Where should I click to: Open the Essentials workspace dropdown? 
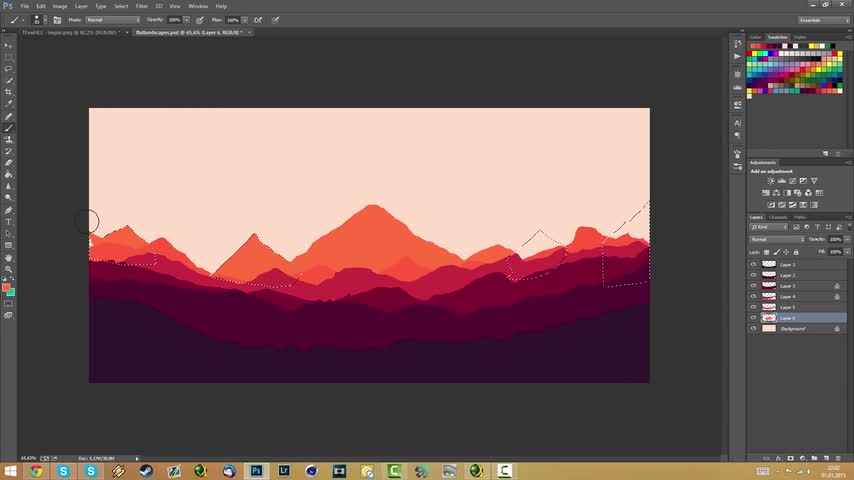click(824, 20)
